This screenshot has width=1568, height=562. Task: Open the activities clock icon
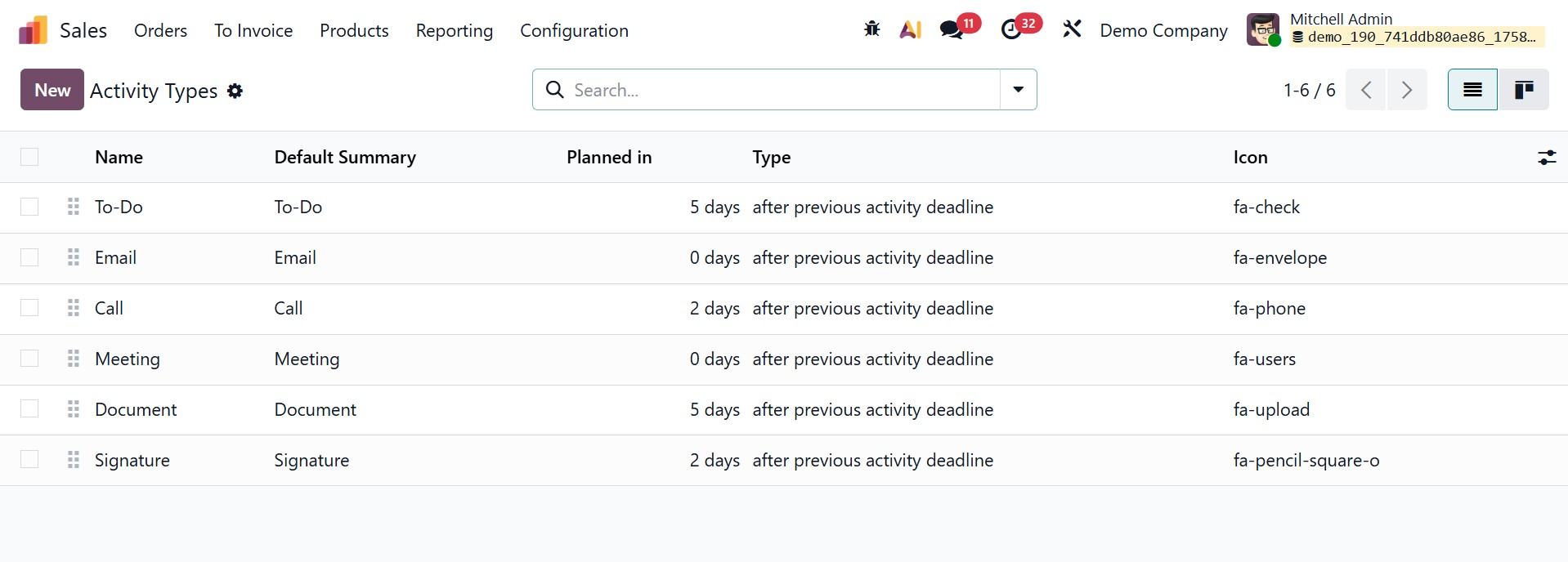tap(1011, 30)
